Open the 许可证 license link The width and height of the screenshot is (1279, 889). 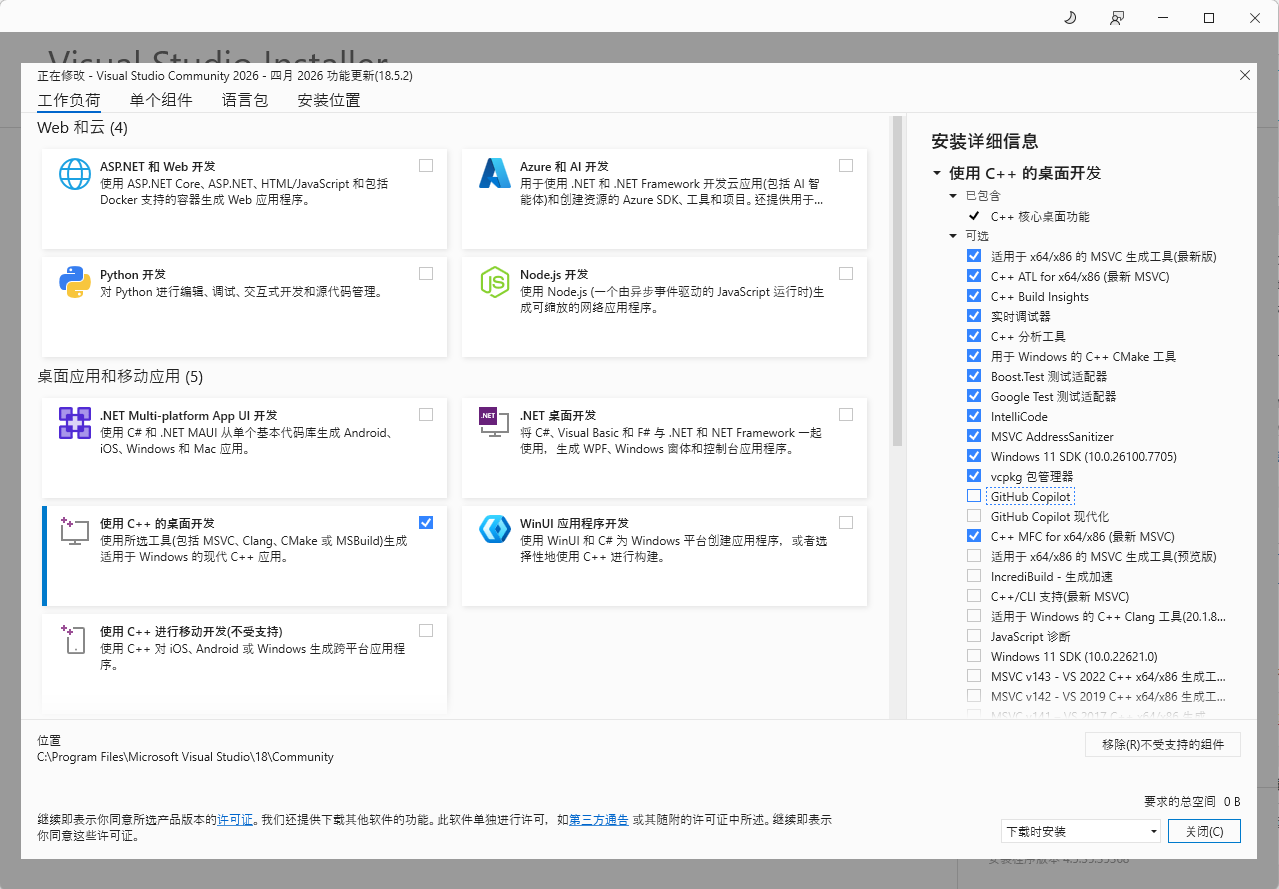(x=236, y=819)
